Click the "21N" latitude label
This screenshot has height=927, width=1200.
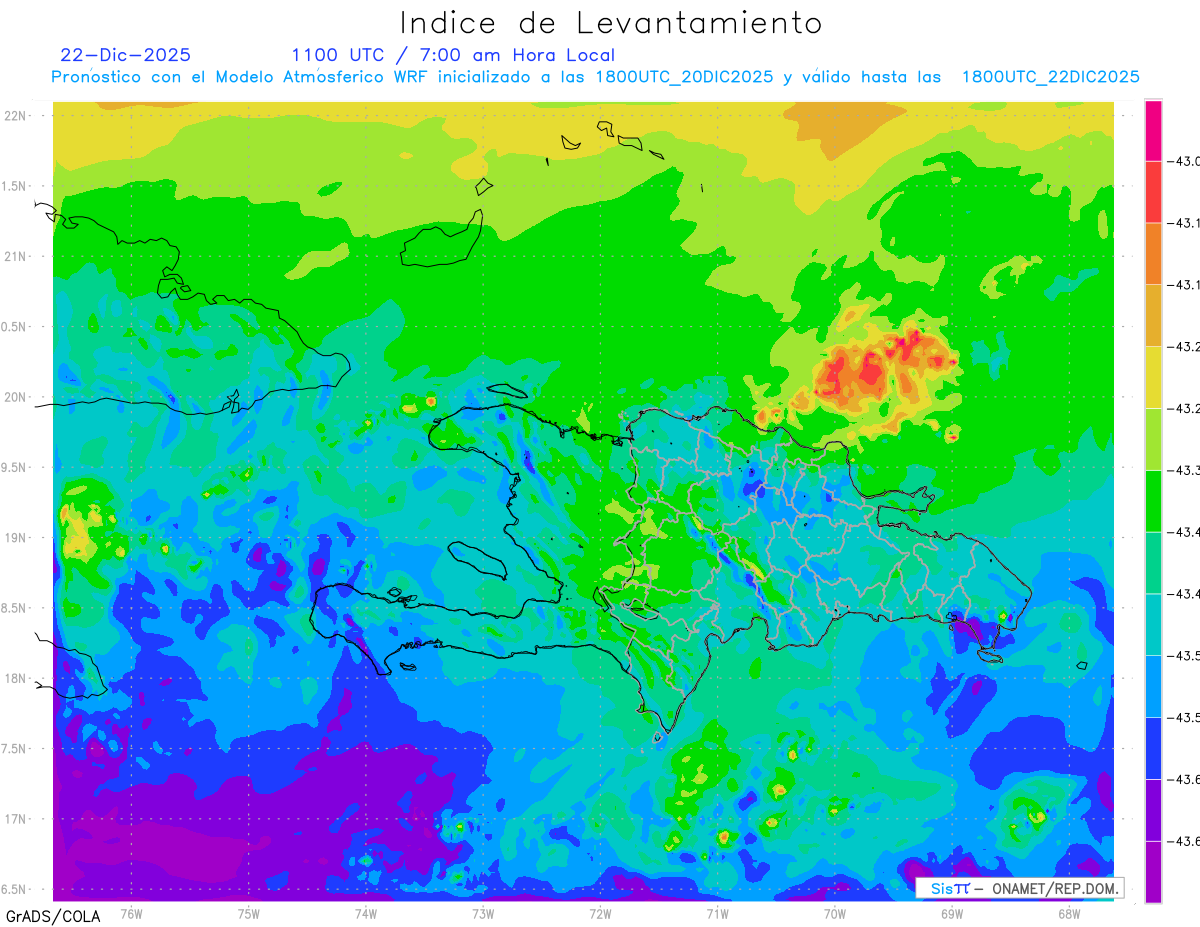(x=16, y=256)
